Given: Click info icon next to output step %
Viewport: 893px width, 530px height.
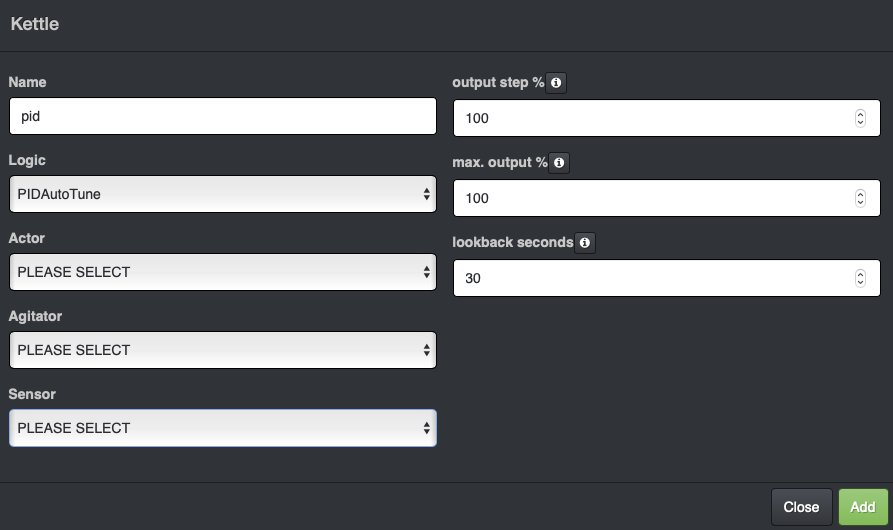Looking at the screenshot, I should click(556, 83).
